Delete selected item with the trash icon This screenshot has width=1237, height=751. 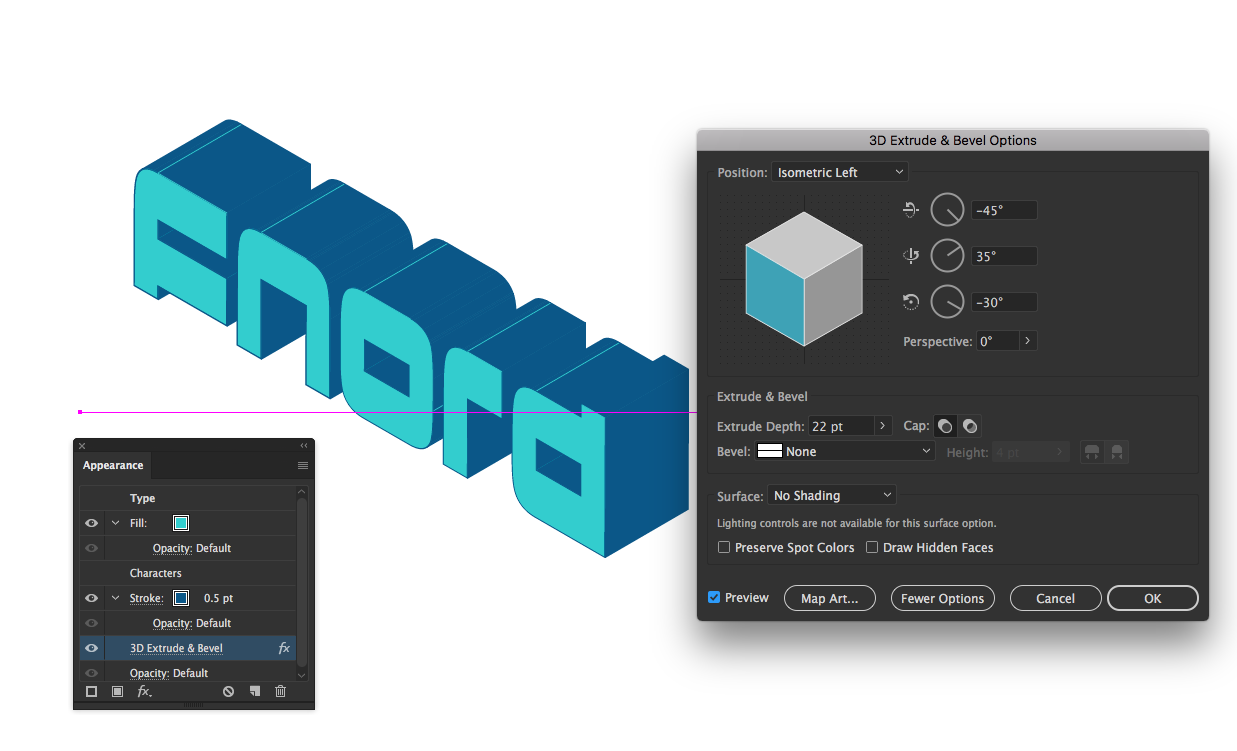280,692
